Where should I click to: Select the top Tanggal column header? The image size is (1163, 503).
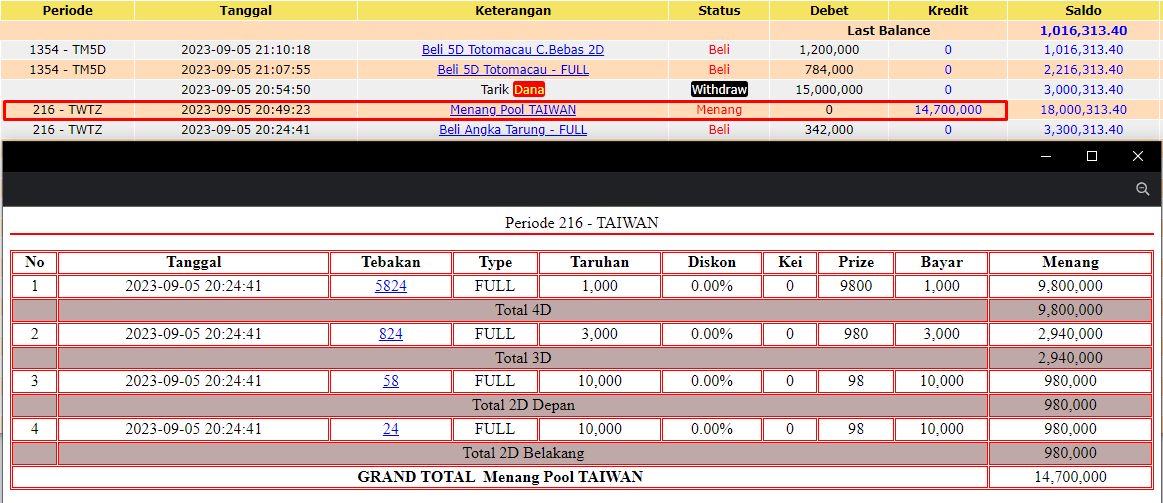[x=246, y=10]
